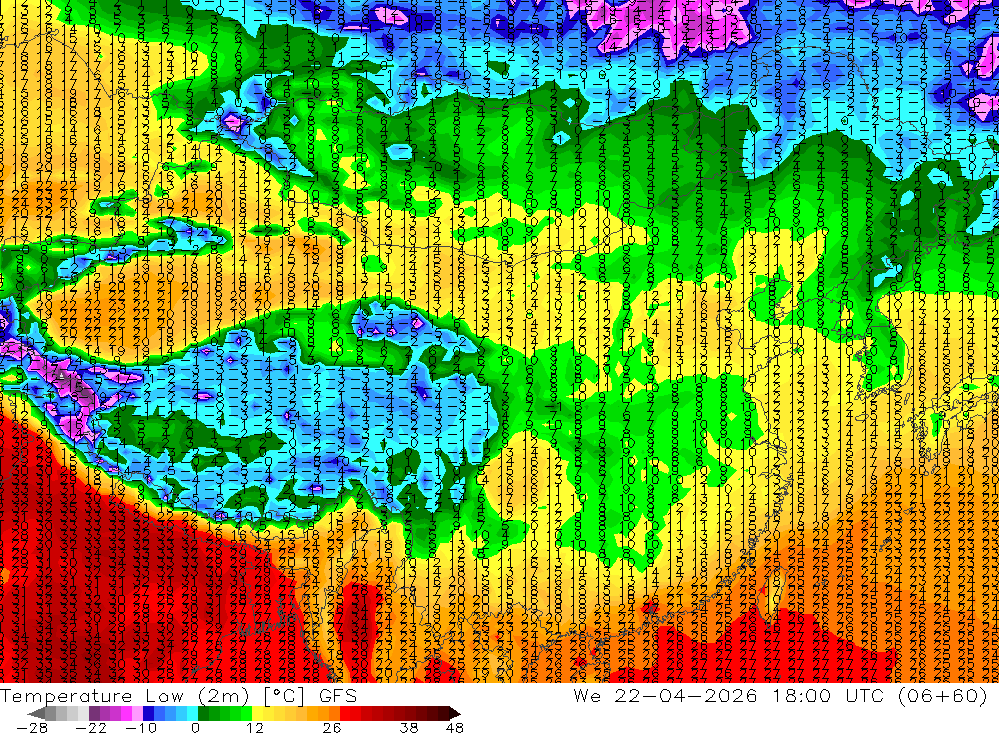The height and width of the screenshot is (733, 1000).
Task: Click the date "We 22-04-2026 18:00 UTC (06+60)"
Action: point(780,695)
